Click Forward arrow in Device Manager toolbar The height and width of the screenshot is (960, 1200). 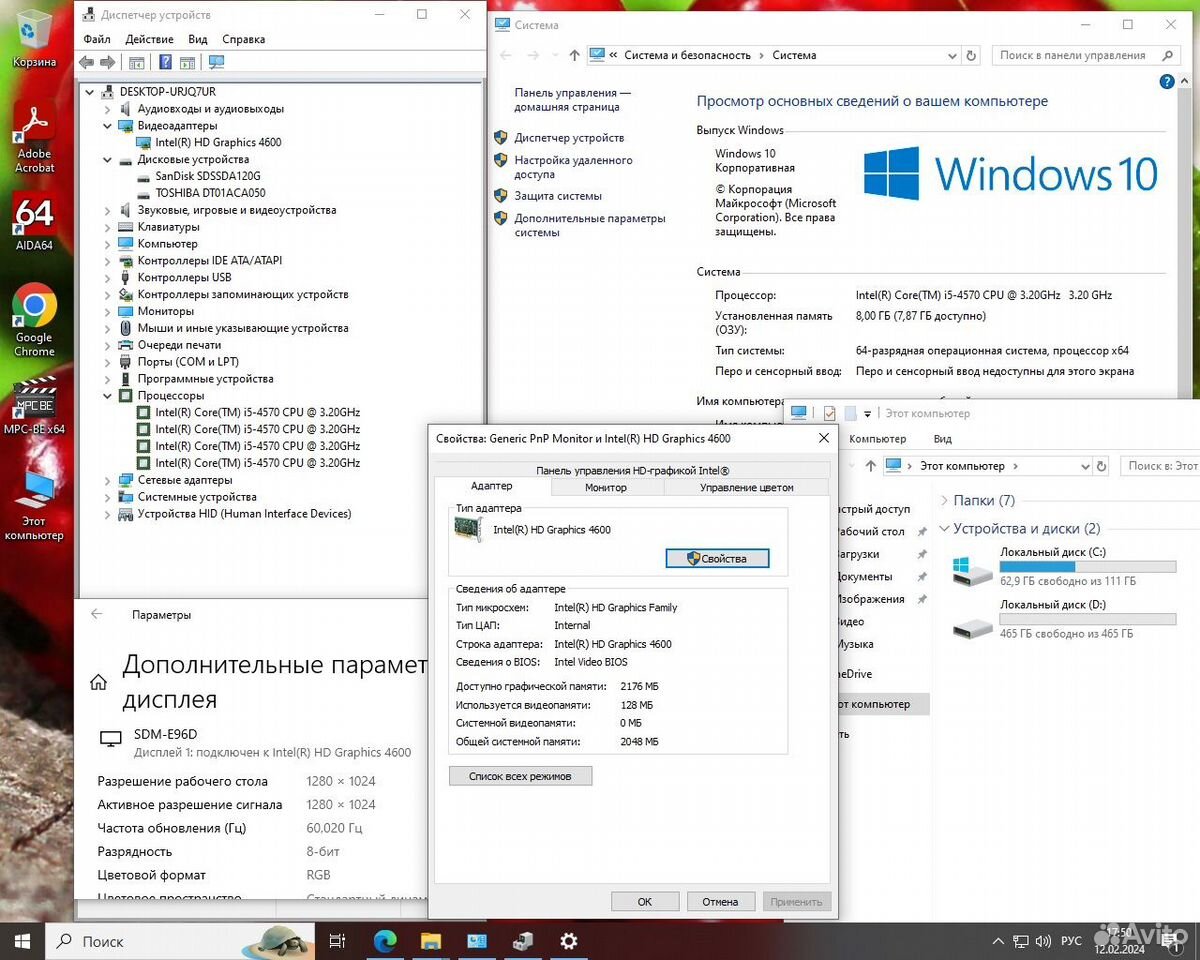click(107, 62)
